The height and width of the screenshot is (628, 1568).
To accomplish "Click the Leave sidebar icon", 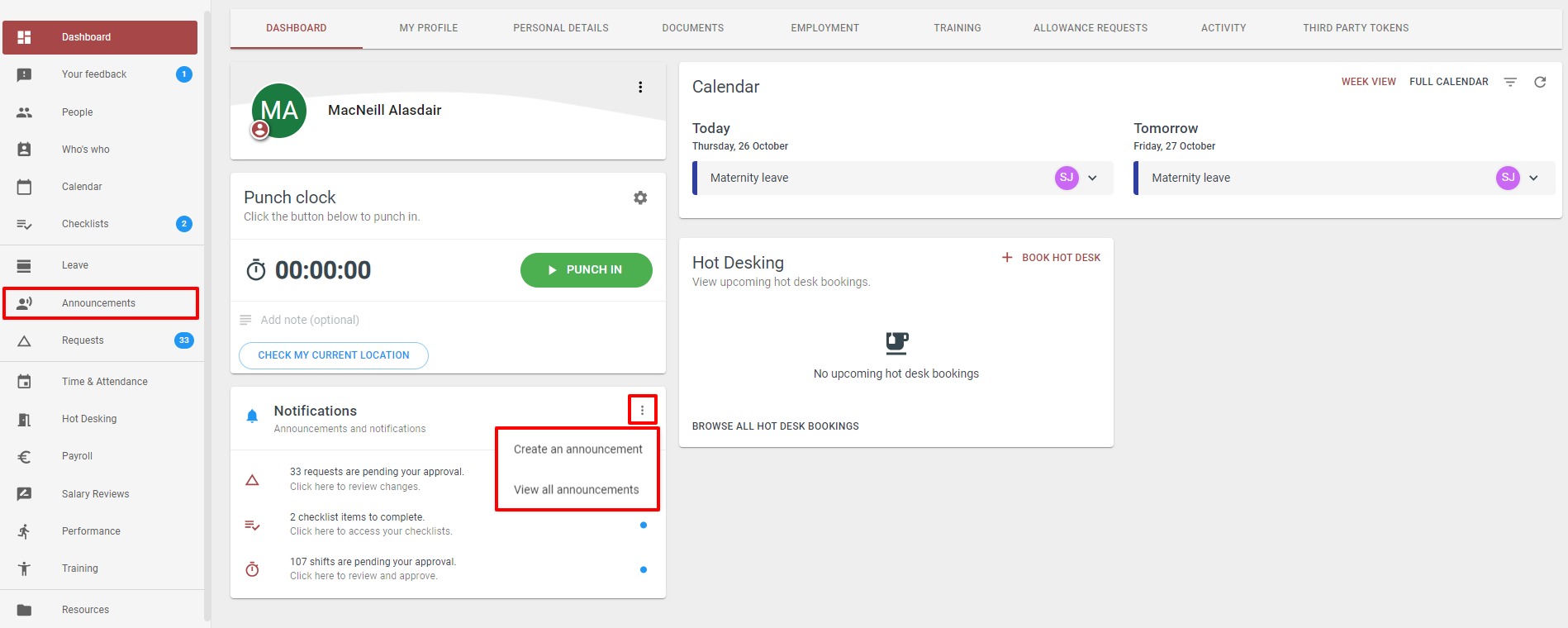I will coord(24,265).
